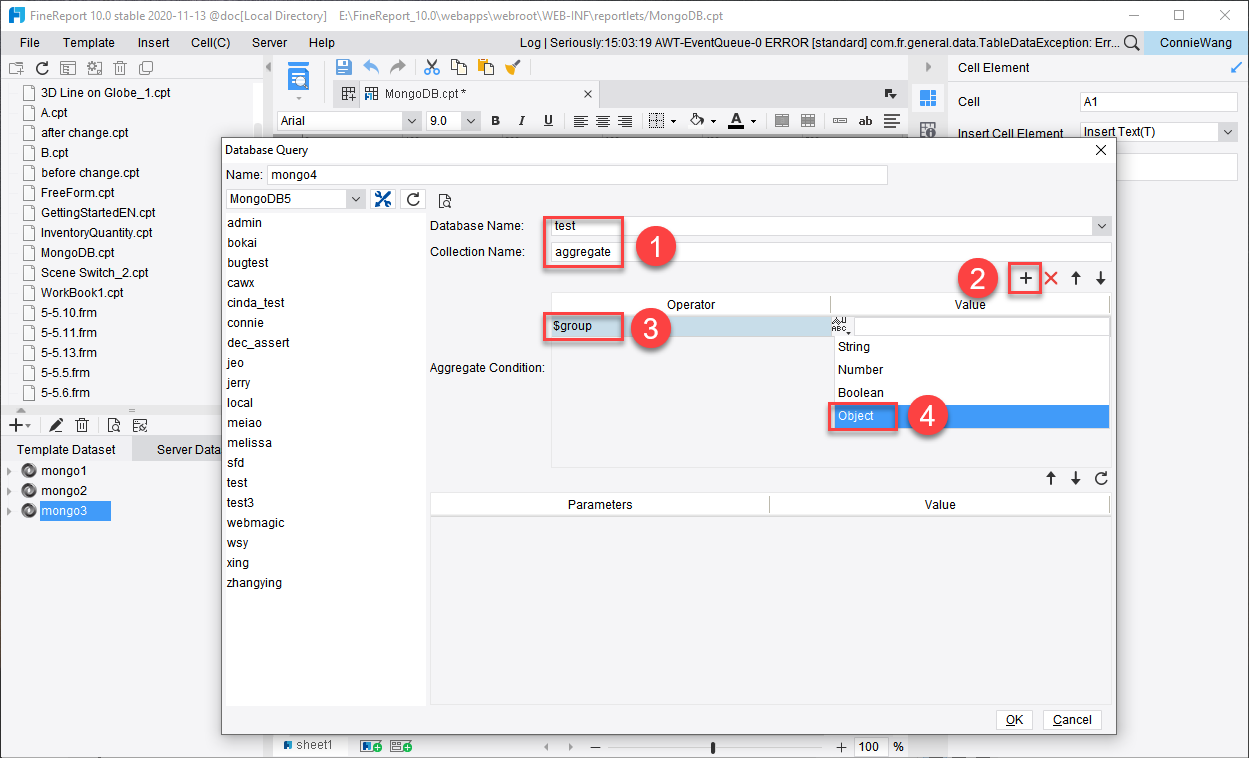1249x758 pixels.
Task: Open the MongoDB5 connection dropdown
Action: click(356, 199)
